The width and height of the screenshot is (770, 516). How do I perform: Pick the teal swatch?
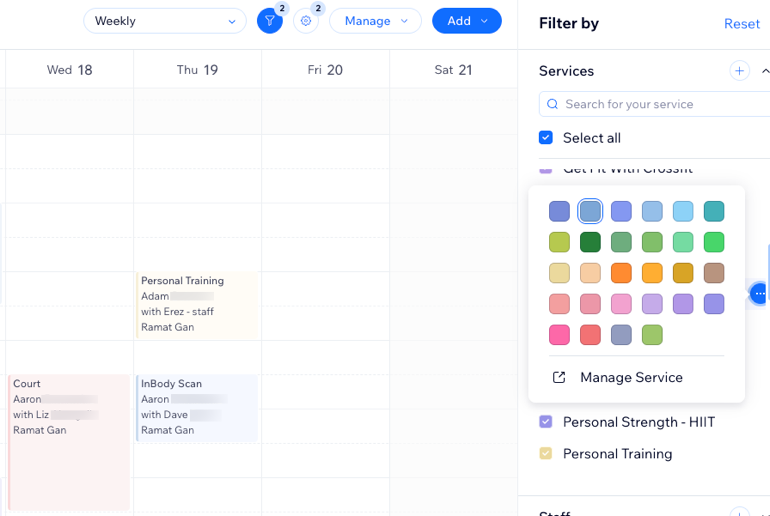pyautogui.click(x=714, y=211)
